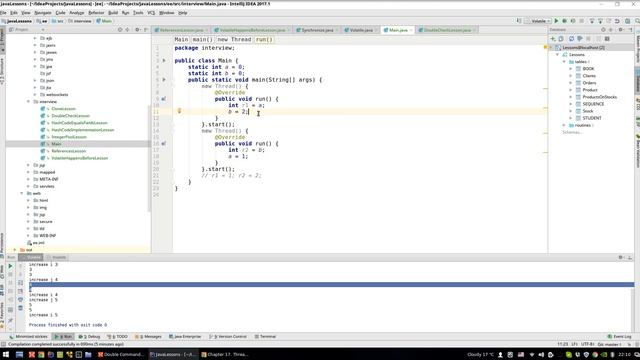Click new Thread breadcrumb in editor
The image size is (640, 360).
pos(234,40)
